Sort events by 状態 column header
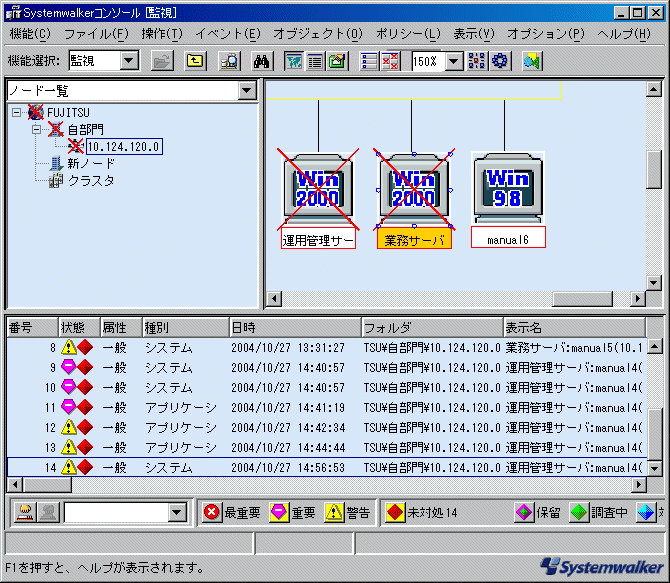Image resolution: width=670 pixels, height=583 pixels. (79, 328)
